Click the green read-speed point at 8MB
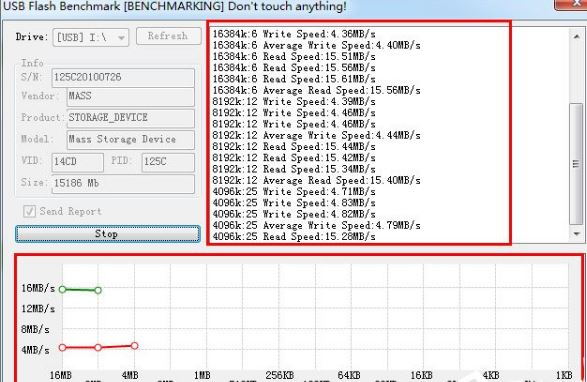The image size is (587, 382). pyautogui.click(x=98, y=290)
